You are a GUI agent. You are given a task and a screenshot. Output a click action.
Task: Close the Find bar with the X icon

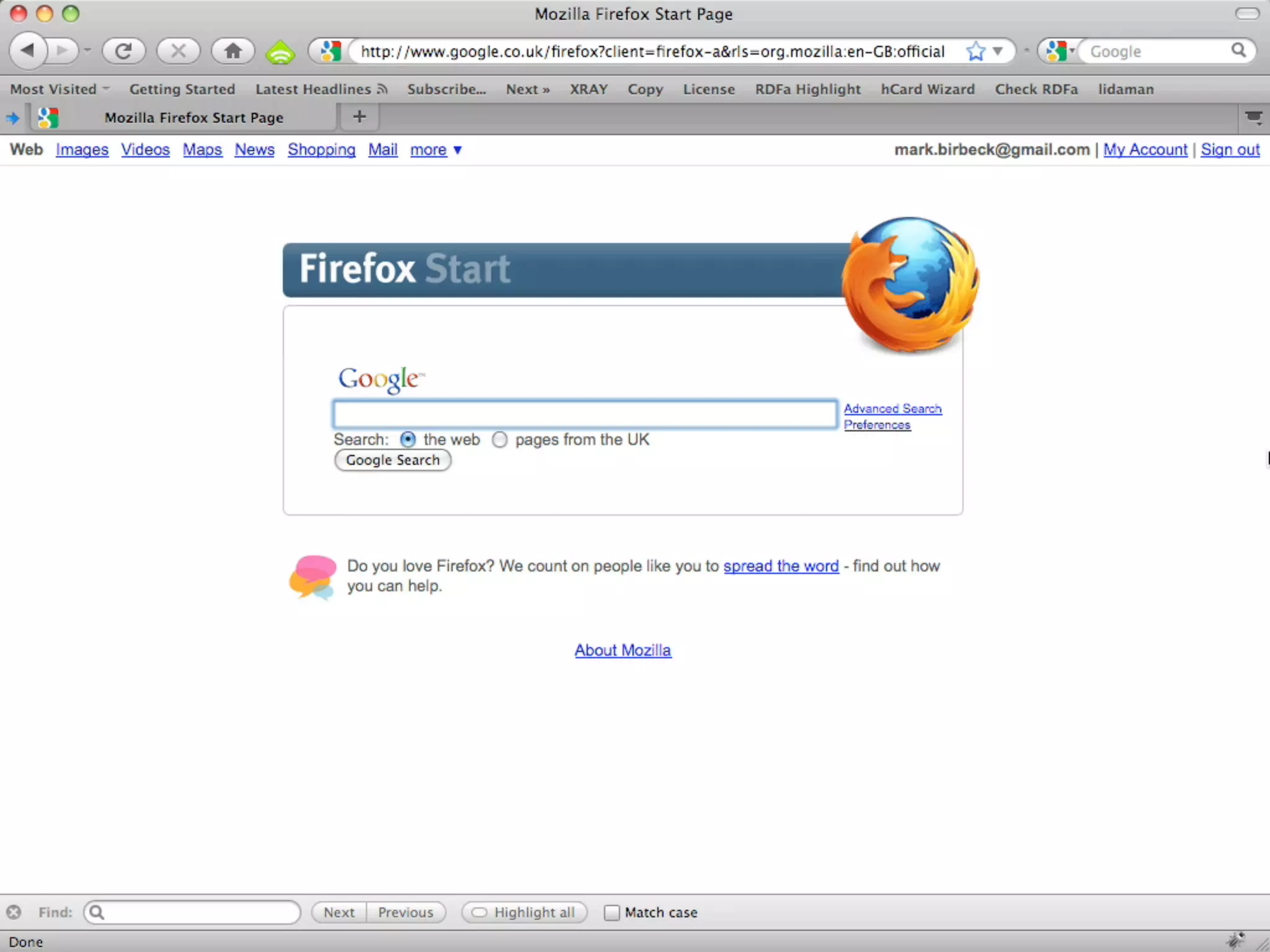(x=14, y=912)
